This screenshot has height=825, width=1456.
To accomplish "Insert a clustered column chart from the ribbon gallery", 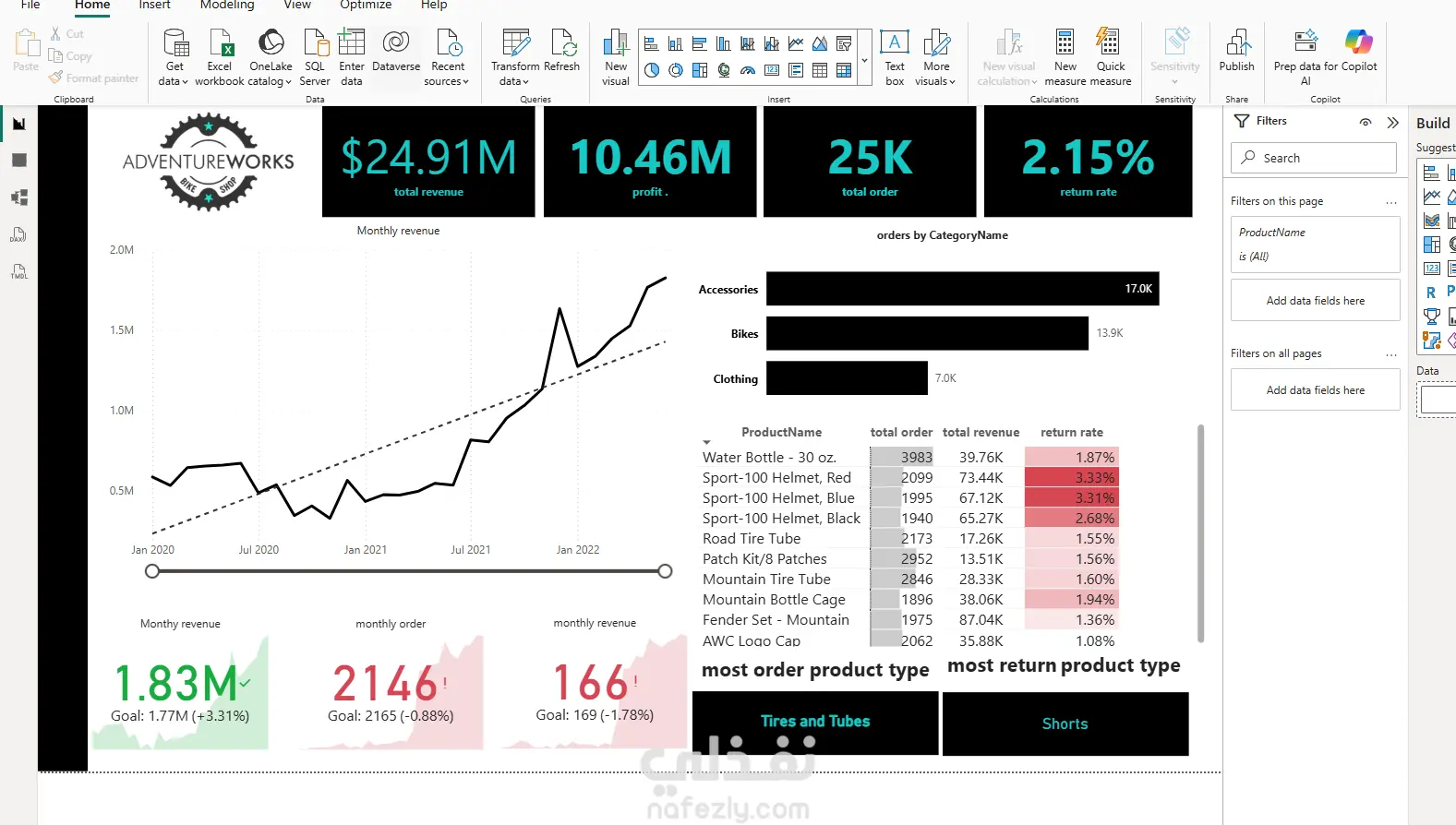I will (x=723, y=43).
